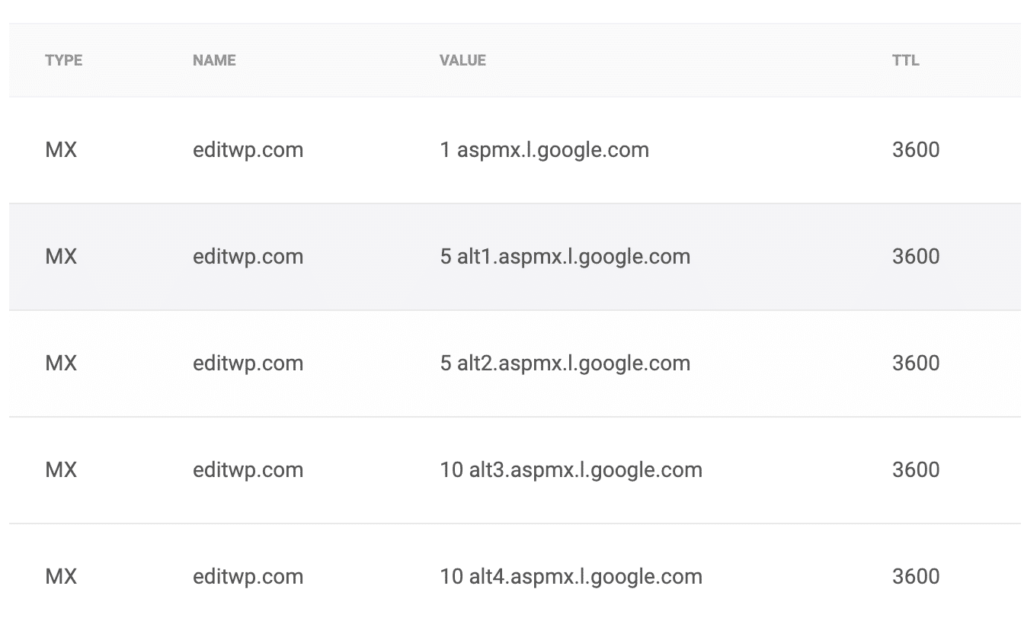Click MX type in the priority 1 aspmx row

(61, 150)
